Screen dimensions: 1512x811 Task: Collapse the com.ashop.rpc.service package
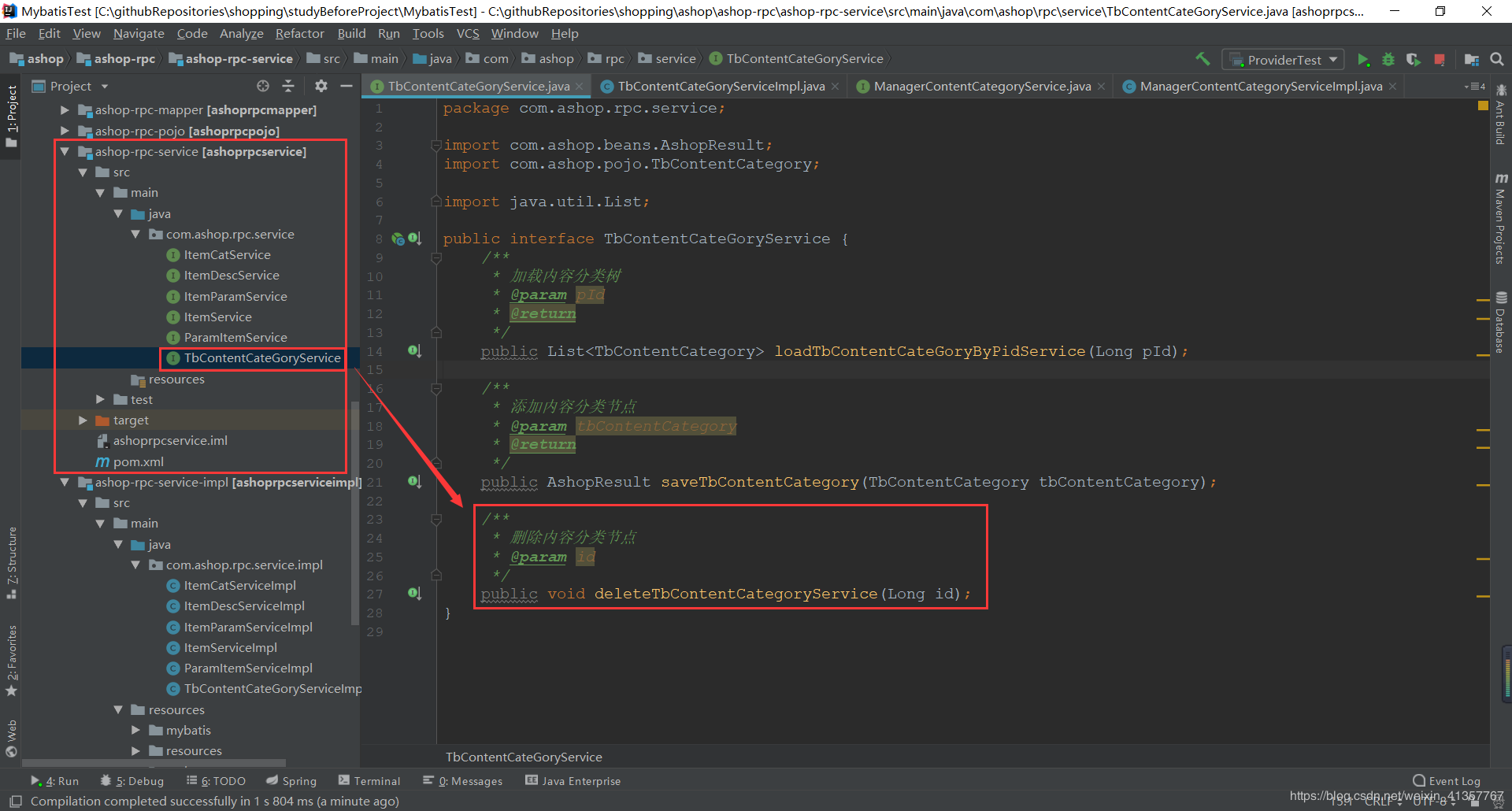135,234
